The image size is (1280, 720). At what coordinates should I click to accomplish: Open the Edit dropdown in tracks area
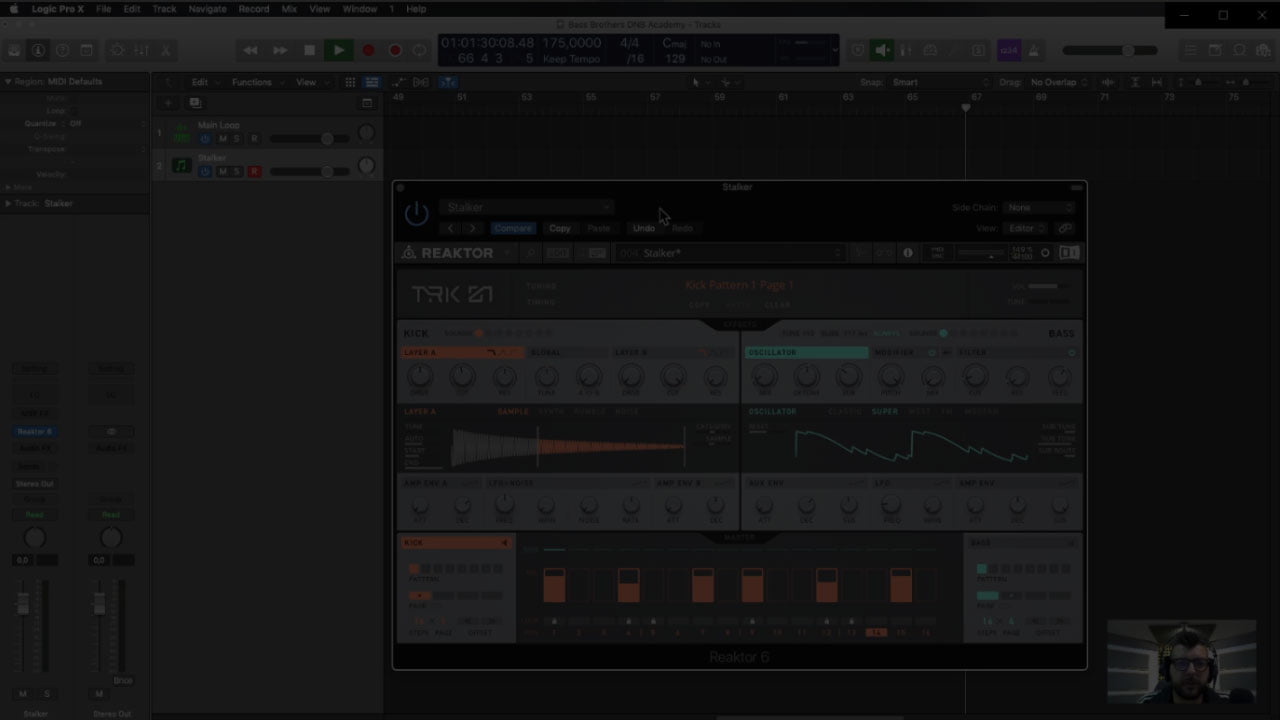[x=204, y=82]
